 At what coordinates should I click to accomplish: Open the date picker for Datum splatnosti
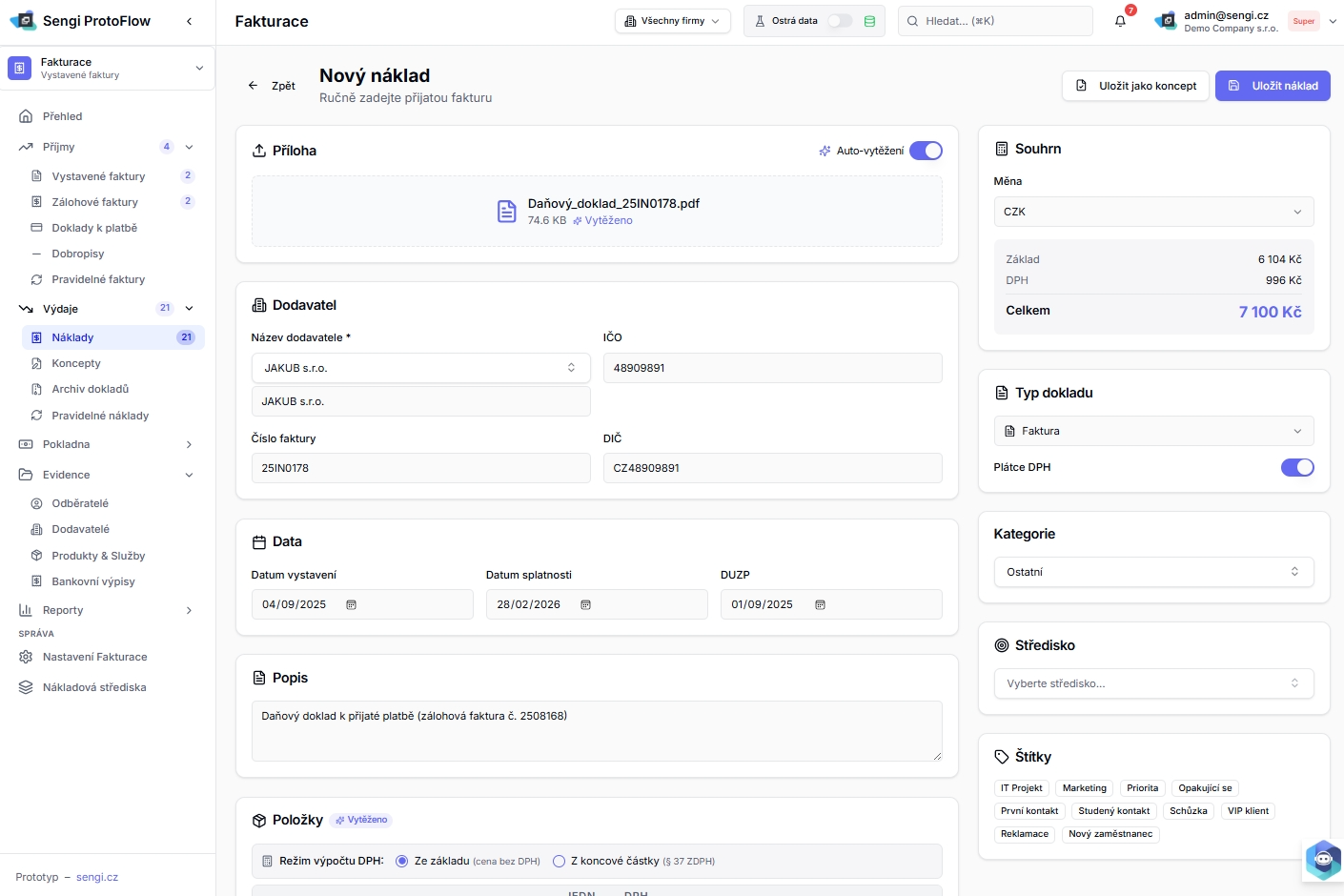pyautogui.click(x=585, y=605)
